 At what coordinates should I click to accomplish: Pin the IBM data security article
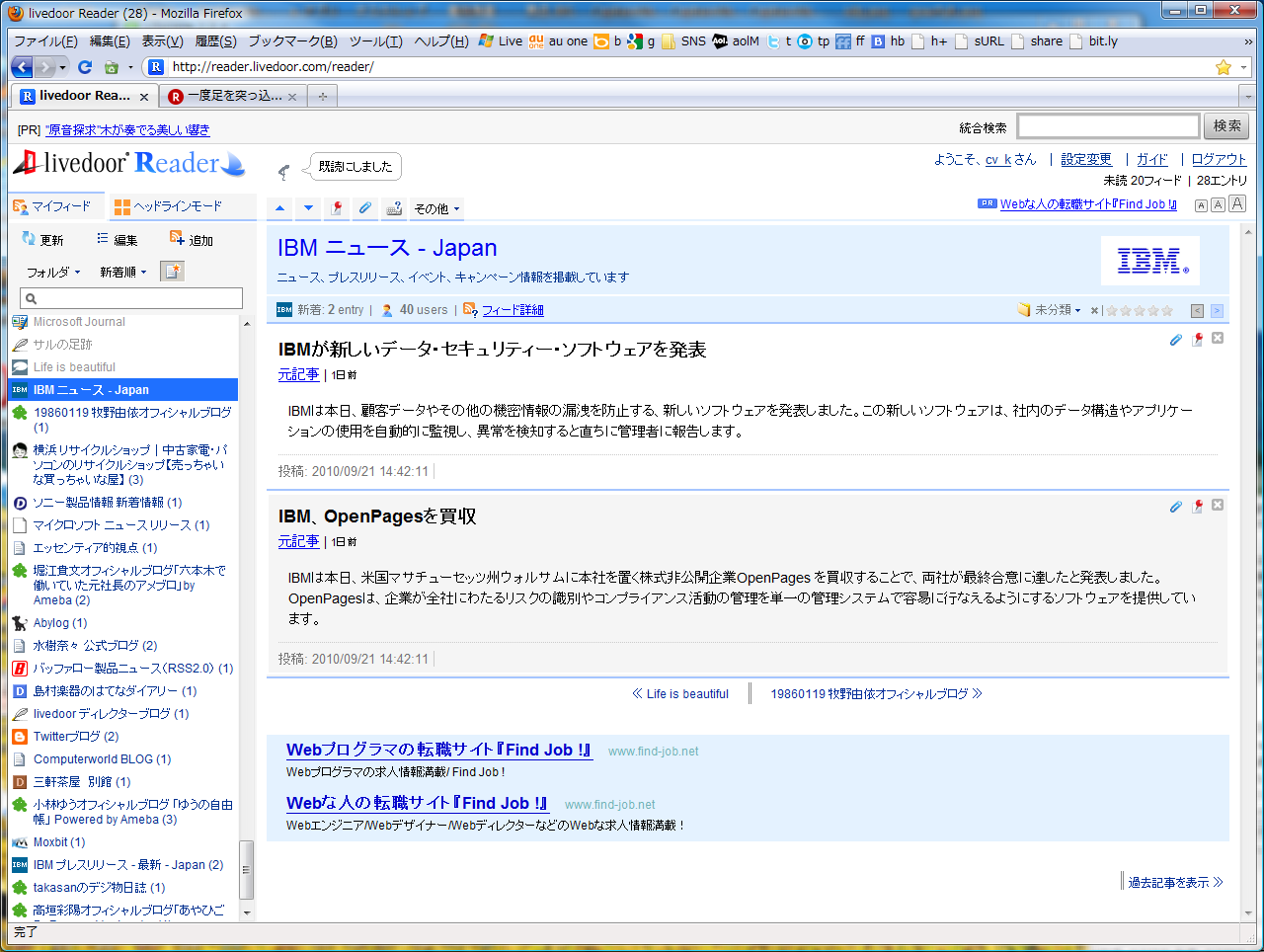(1197, 339)
